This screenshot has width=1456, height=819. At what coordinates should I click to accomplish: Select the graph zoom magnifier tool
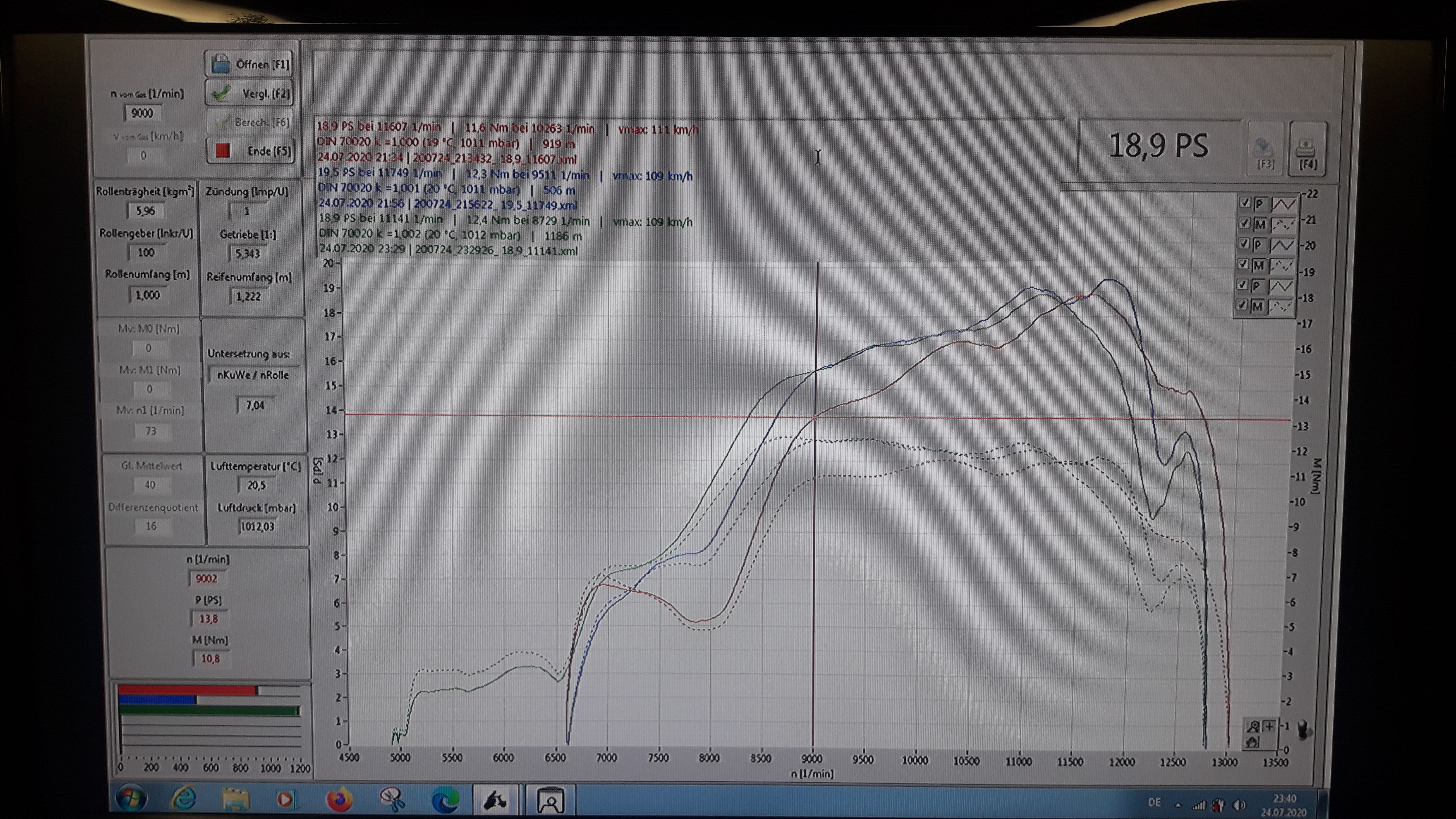coord(1253,727)
